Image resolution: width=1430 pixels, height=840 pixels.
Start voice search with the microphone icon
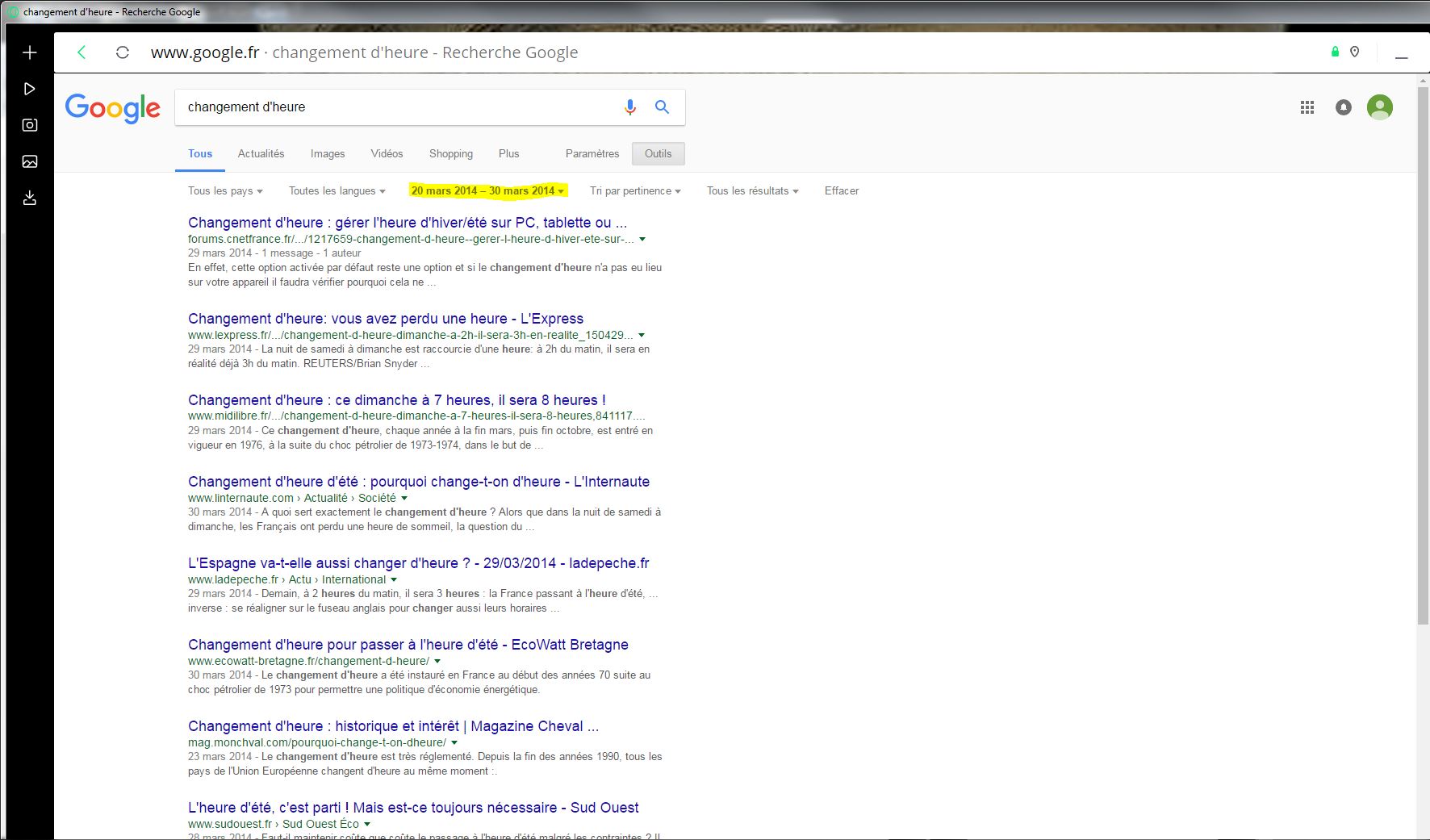click(x=629, y=107)
